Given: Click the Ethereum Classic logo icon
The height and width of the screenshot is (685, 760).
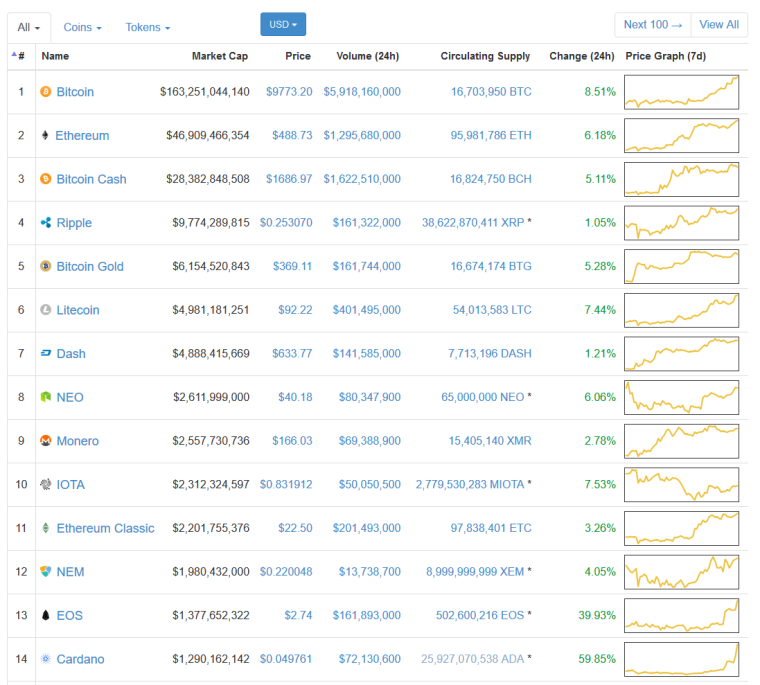Looking at the screenshot, I should coord(46,528).
